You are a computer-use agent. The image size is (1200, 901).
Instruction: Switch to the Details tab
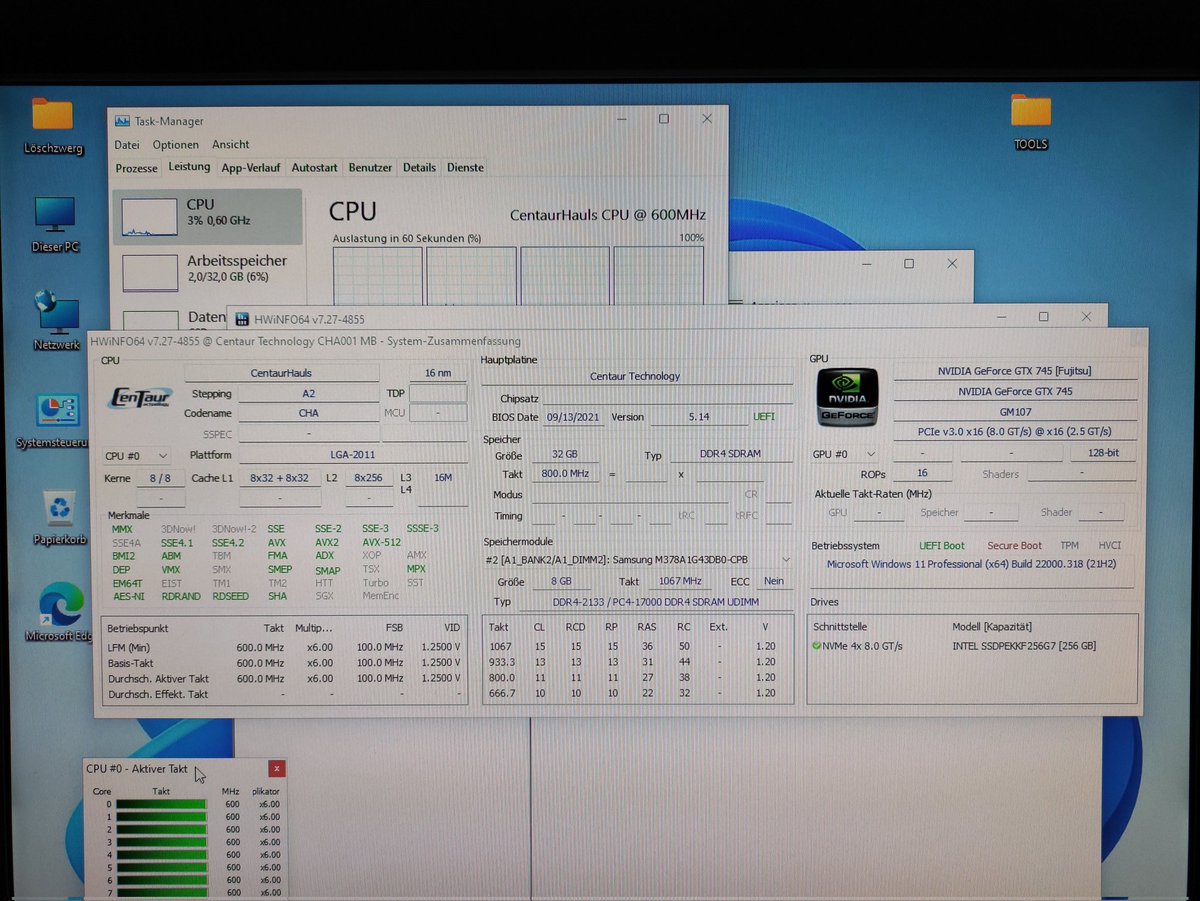click(x=420, y=168)
